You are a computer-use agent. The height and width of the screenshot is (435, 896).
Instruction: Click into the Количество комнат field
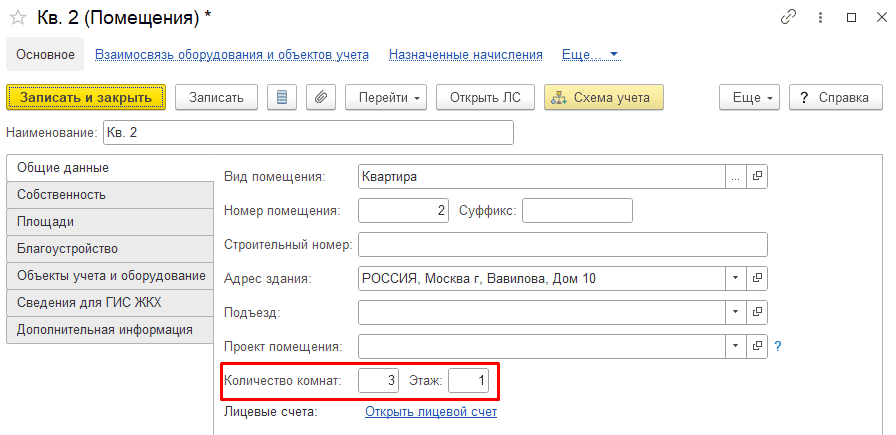[379, 381]
